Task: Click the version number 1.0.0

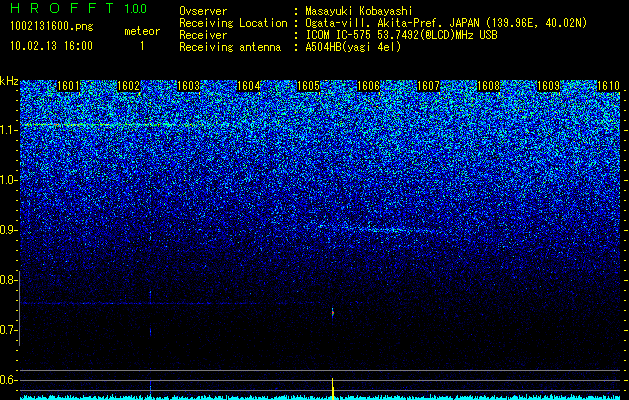Action: (x=136, y=8)
